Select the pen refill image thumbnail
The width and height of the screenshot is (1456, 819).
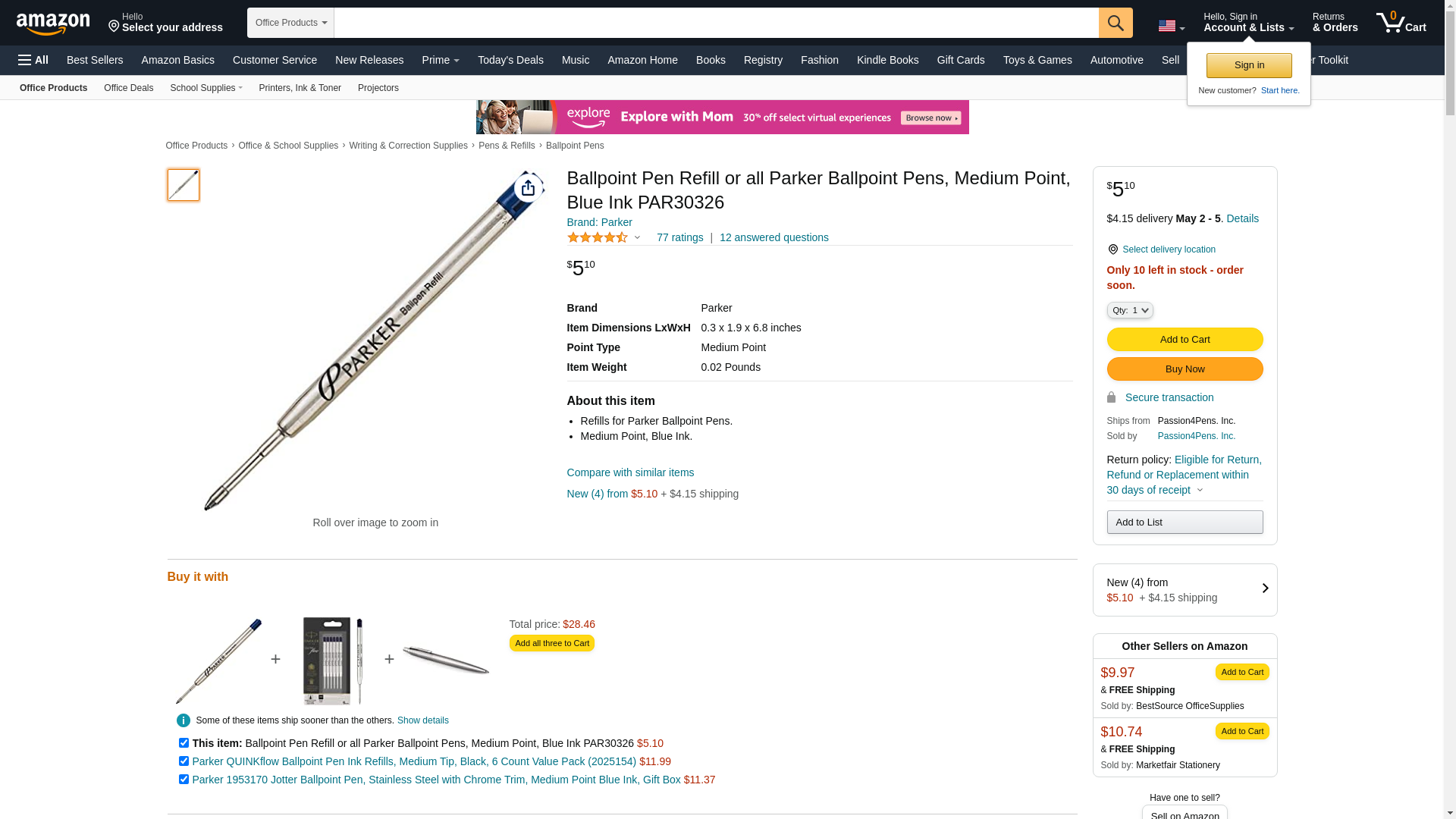pos(184,185)
